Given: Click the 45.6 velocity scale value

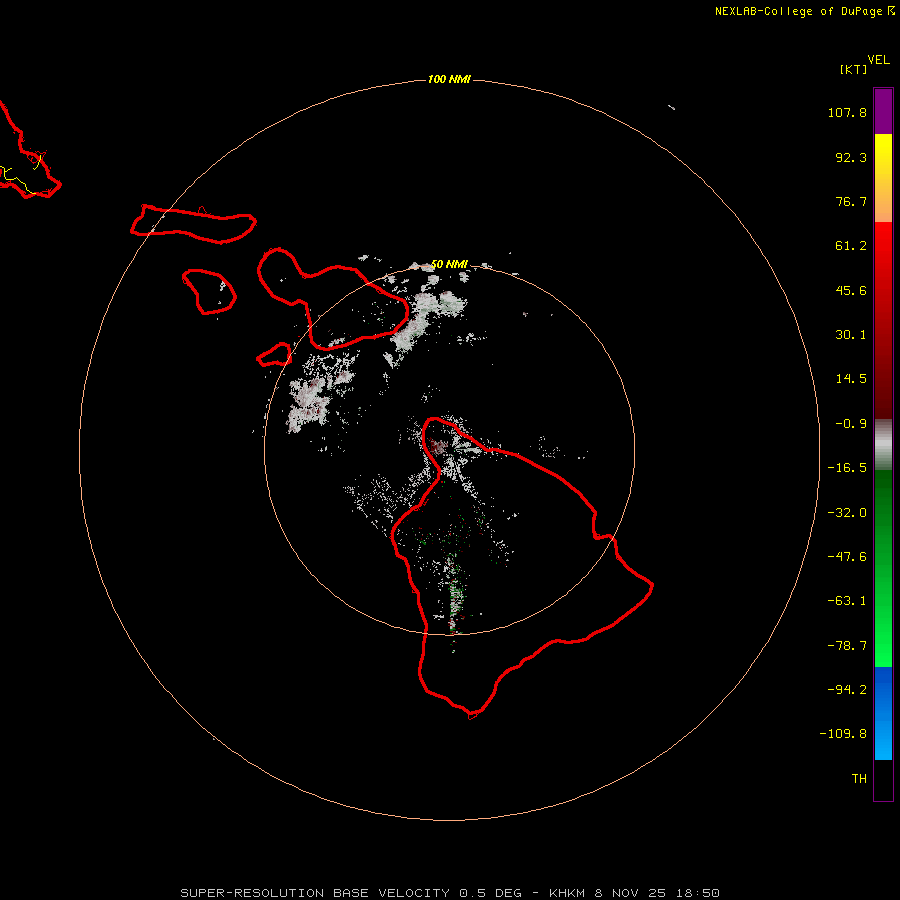Looking at the screenshot, I should [851, 290].
